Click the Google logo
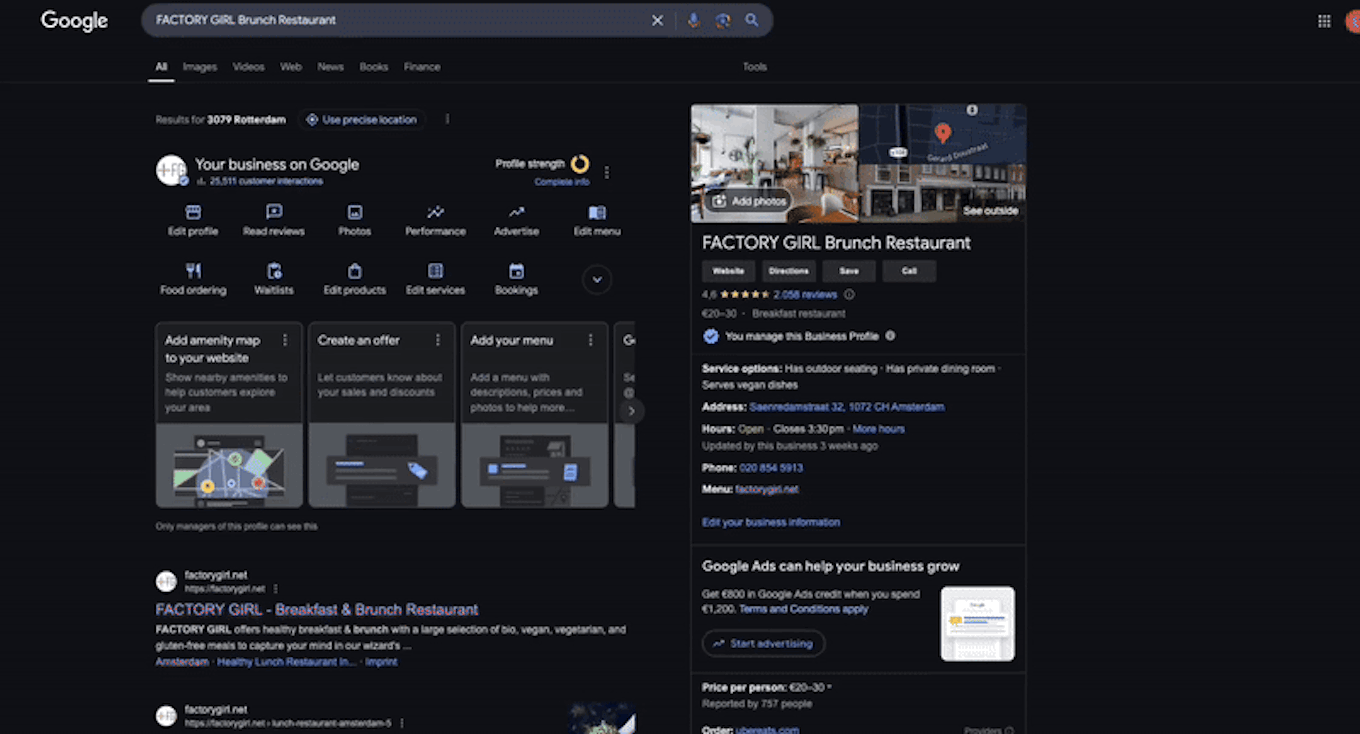 tap(74, 21)
